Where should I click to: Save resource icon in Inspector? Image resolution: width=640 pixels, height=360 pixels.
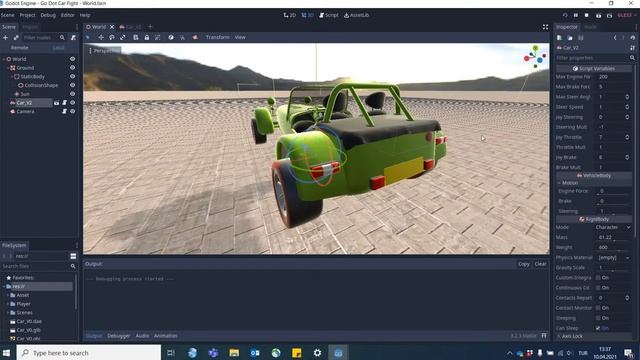(x=580, y=38)
